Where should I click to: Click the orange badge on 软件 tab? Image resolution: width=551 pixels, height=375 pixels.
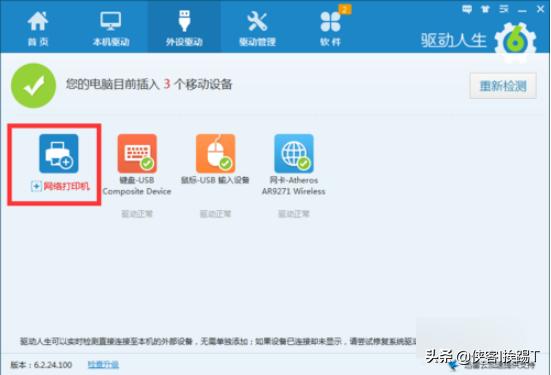click(345, 9)
